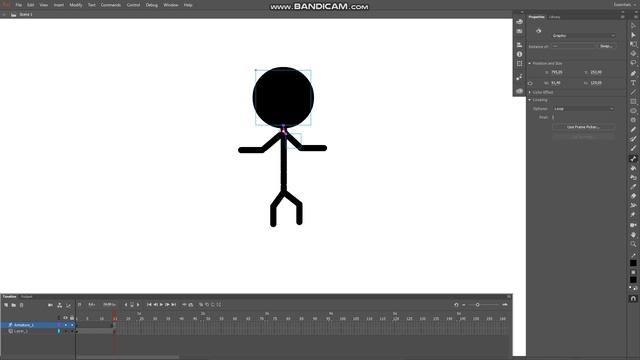Collapse the Position and Size section
This screenshot has height=360, width=640.
(530, 63)
